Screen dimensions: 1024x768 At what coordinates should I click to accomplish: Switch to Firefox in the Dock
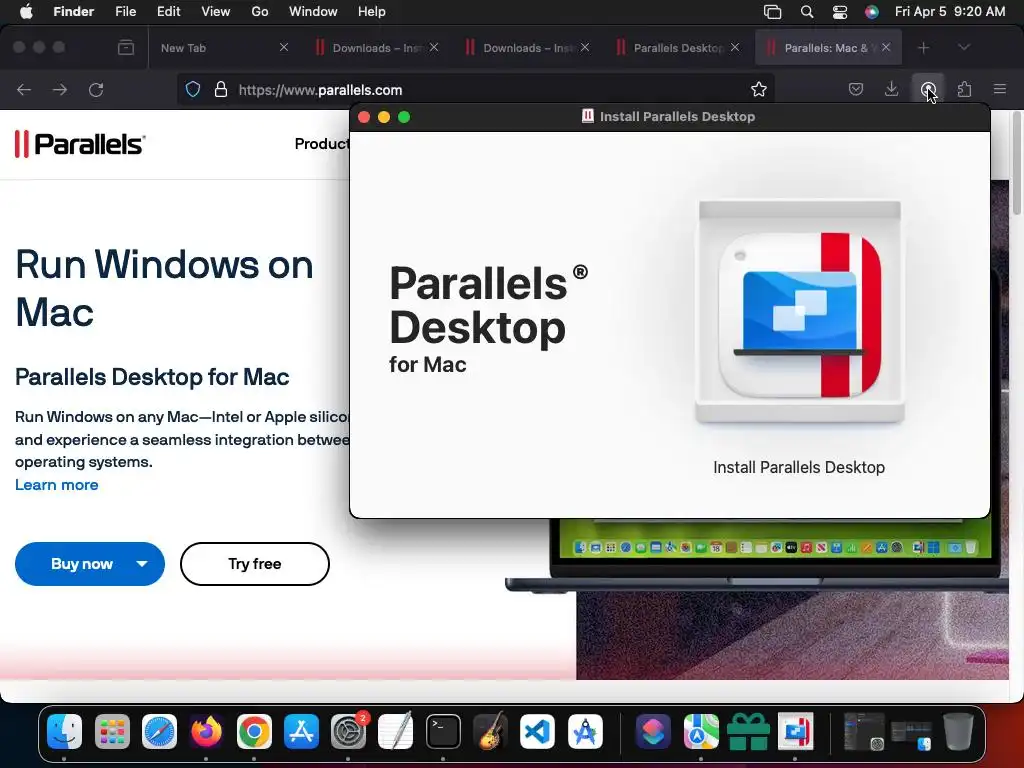coord(207,731)
